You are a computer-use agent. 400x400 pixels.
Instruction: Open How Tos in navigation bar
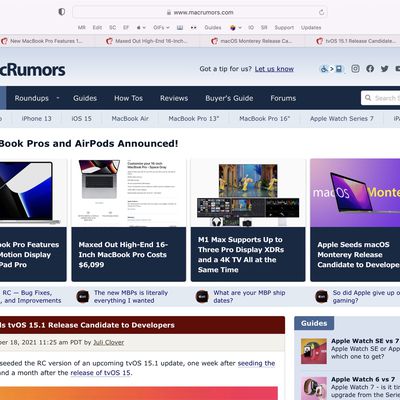click(x=128, y=98)
